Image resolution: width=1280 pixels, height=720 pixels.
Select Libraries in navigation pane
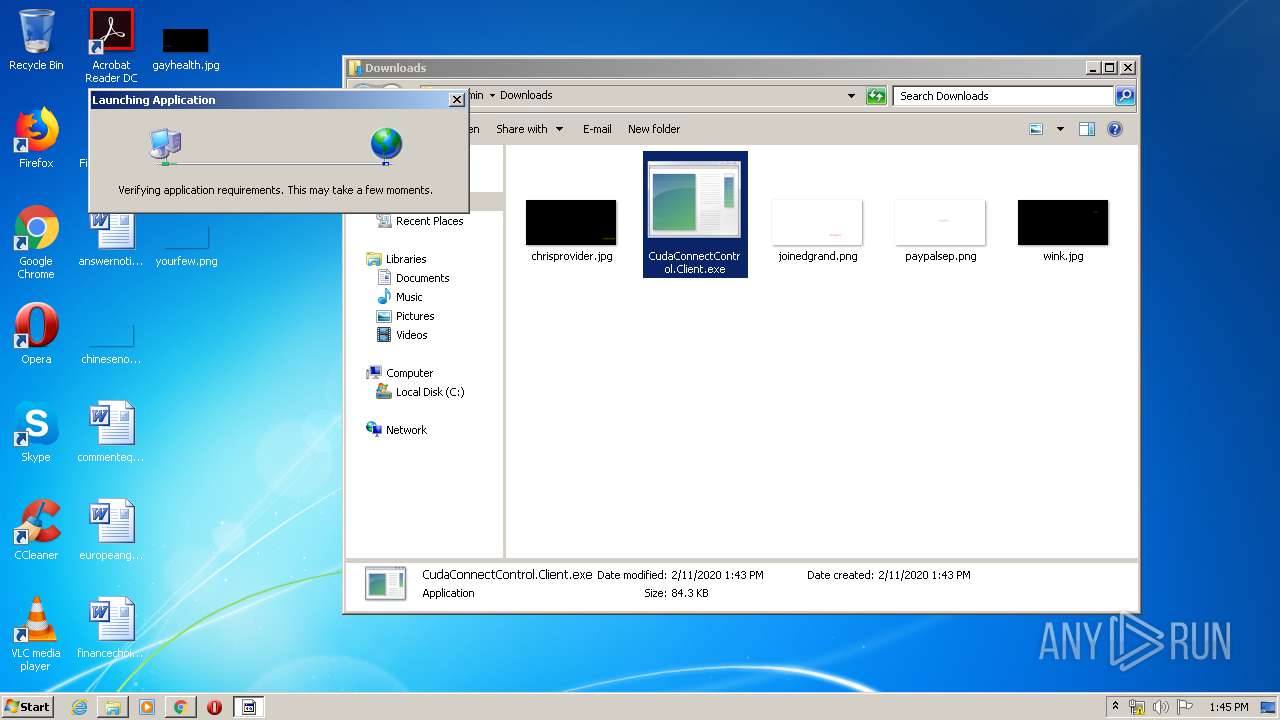coord(397,259)
